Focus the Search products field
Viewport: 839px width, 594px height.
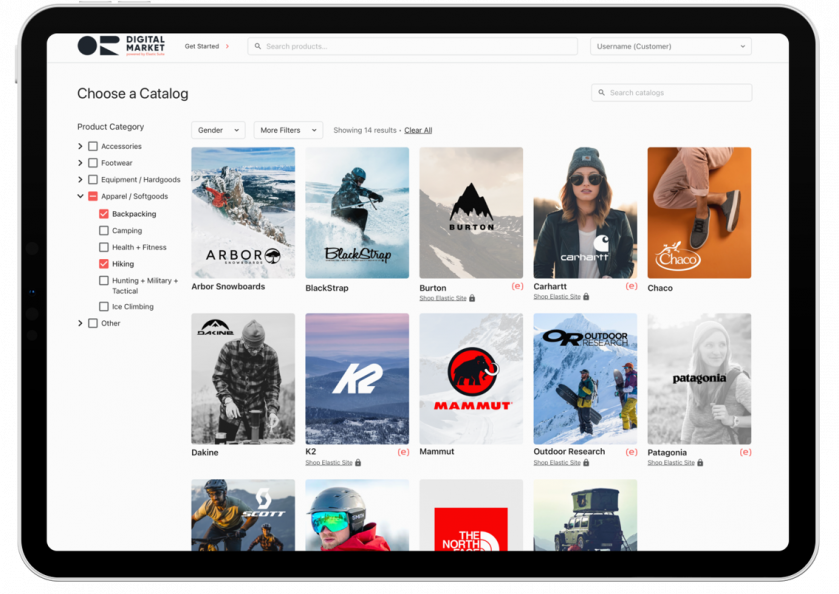point(413,47)
